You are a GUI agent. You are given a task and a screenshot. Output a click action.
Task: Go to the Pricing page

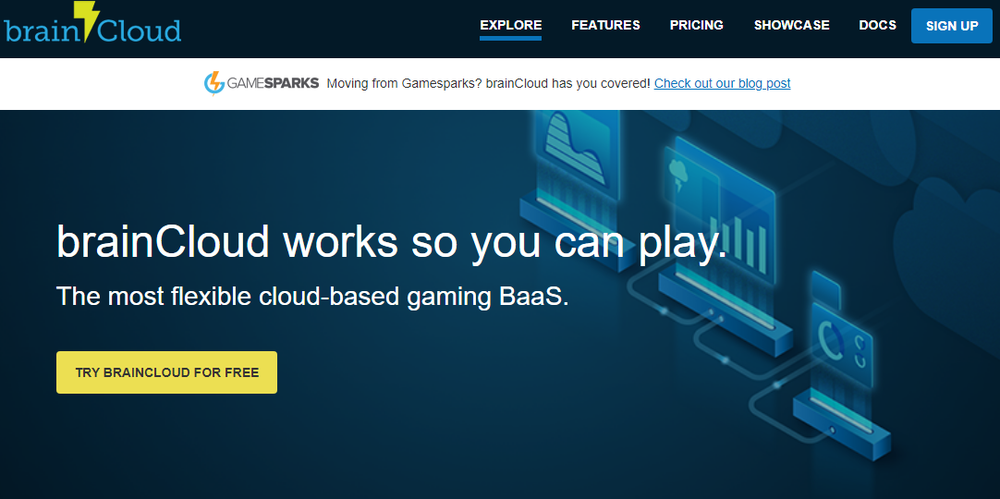point(696,26)
